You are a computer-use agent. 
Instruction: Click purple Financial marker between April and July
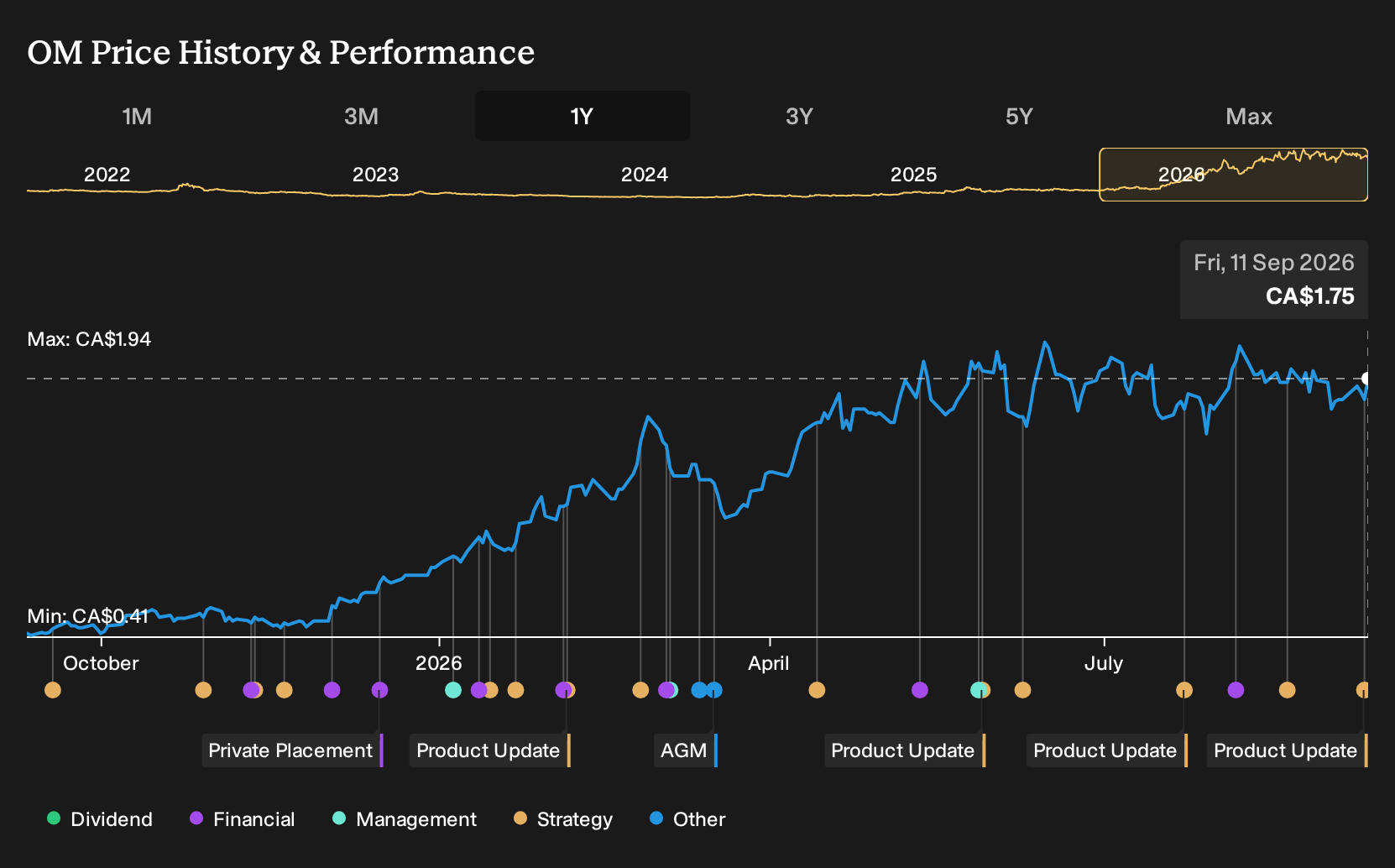pyautogui.click(x=920, y=690)
